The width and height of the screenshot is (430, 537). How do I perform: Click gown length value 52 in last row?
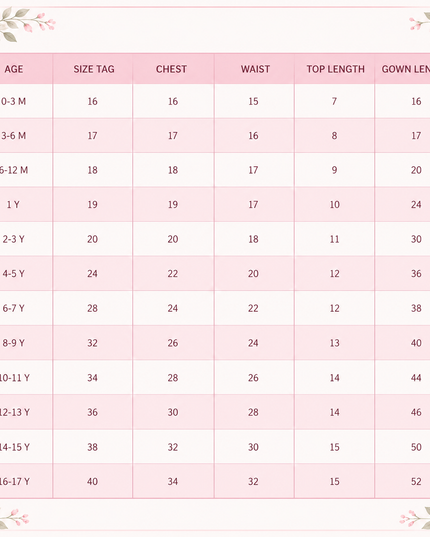[x=416, y=482]
